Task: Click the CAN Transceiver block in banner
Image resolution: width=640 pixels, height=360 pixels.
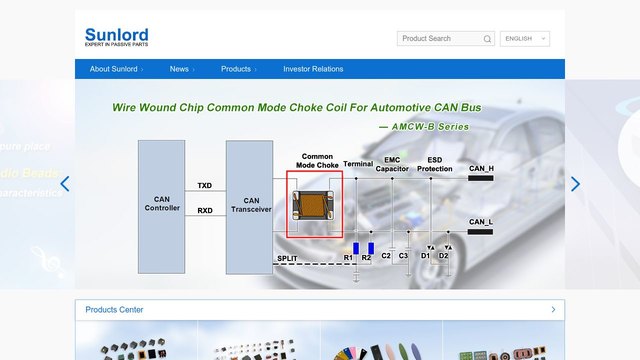Action: click(x=249, y=207)
